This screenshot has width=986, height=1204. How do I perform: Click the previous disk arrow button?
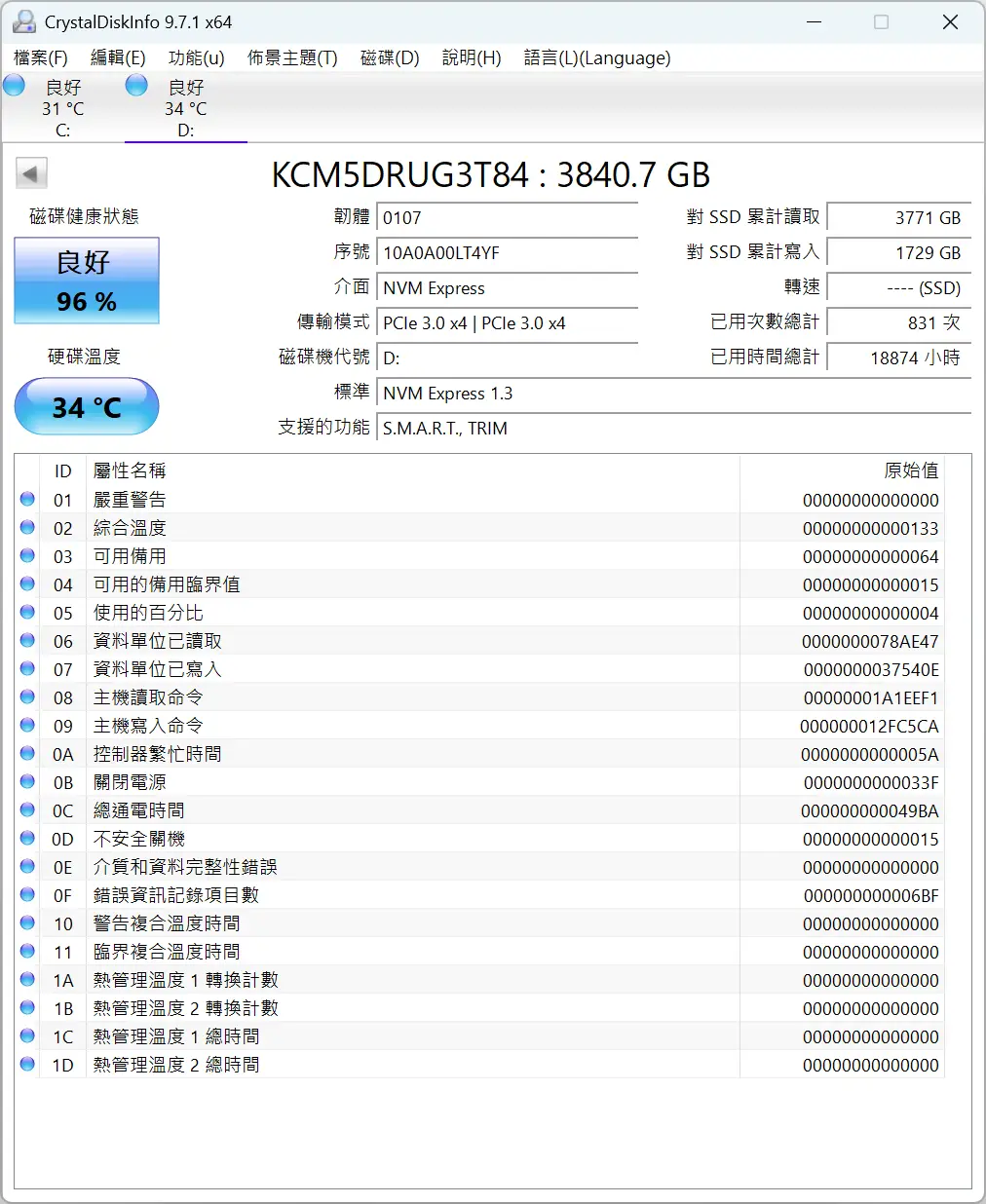click(x=31, y=174)
